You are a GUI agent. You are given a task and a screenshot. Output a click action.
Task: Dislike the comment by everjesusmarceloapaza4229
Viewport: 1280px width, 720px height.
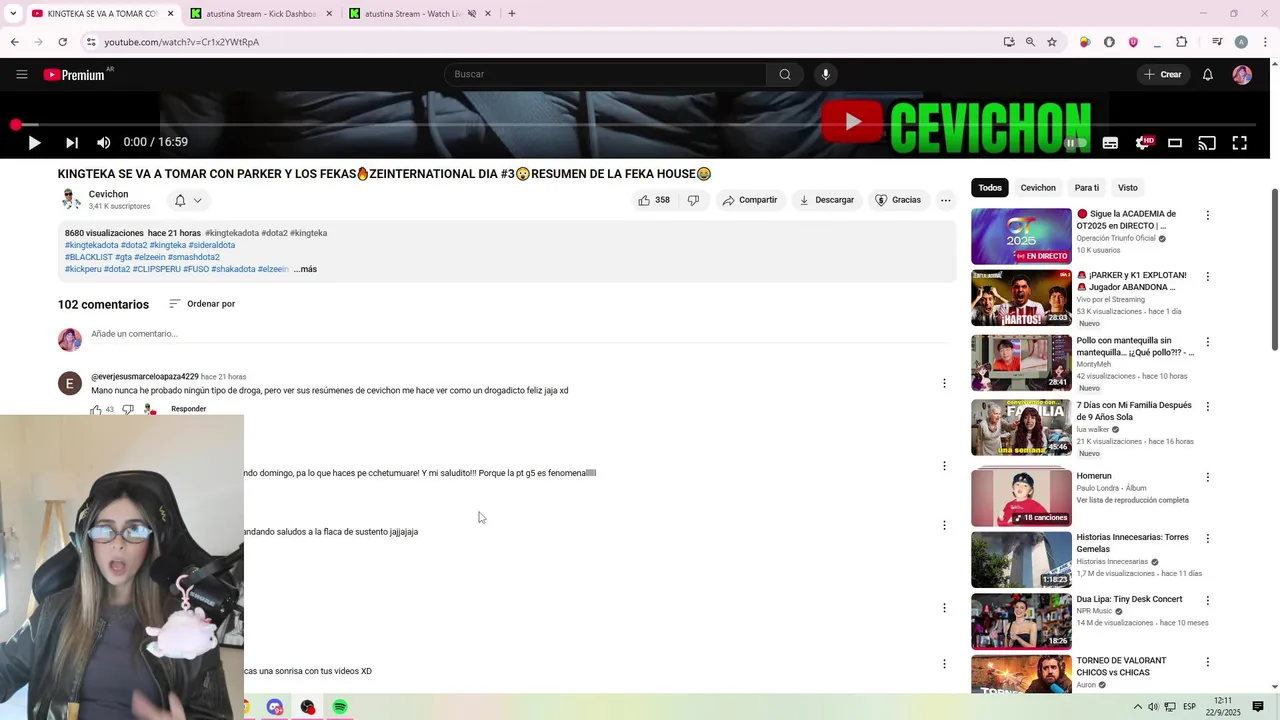click(x=127, y=410)
